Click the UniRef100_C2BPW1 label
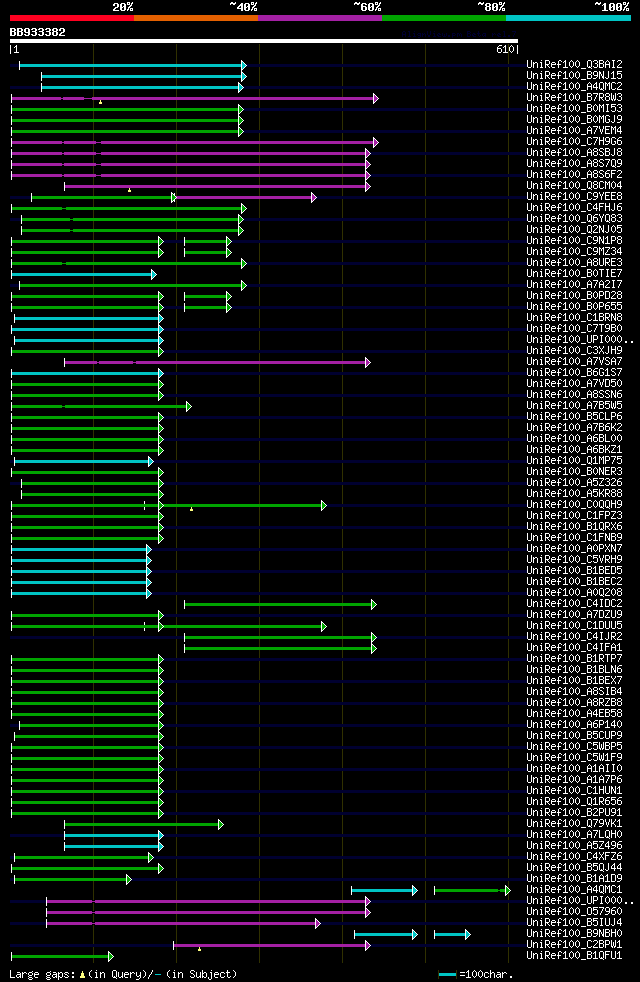 pyautogui.click(x=574, y=945)
